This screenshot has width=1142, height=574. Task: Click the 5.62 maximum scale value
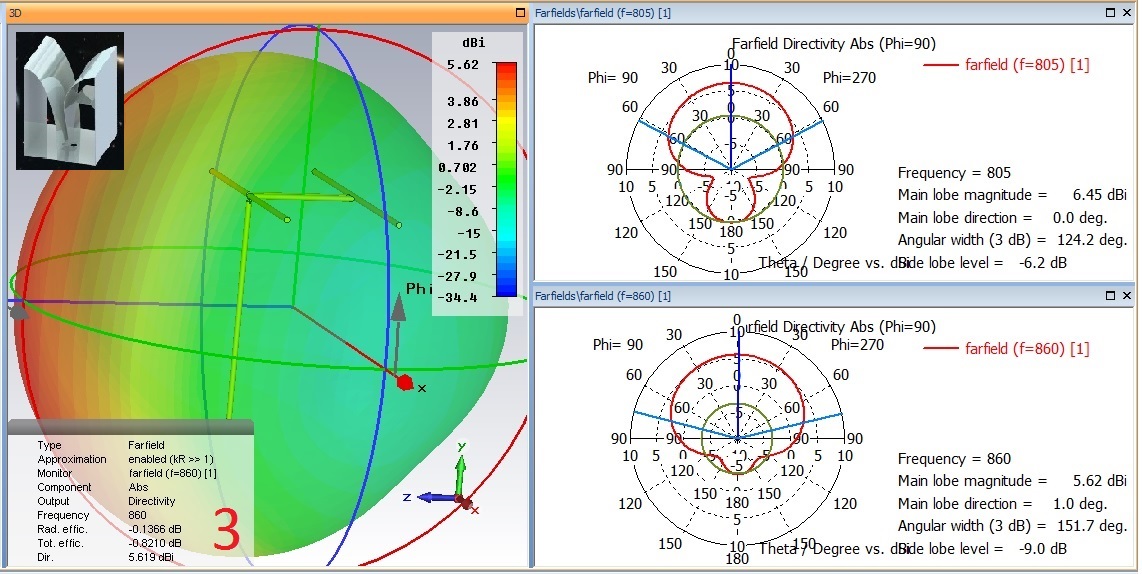point(463,65)
